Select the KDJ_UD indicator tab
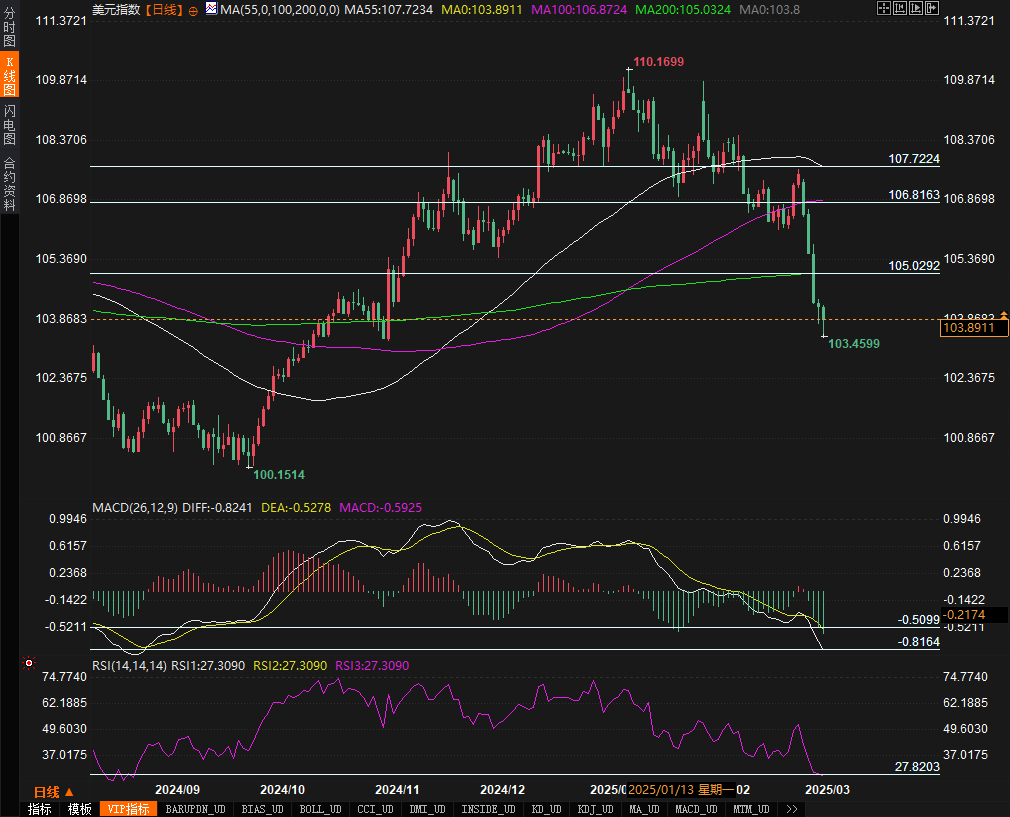Screen dimensions: 1010x817 [594, 809]
